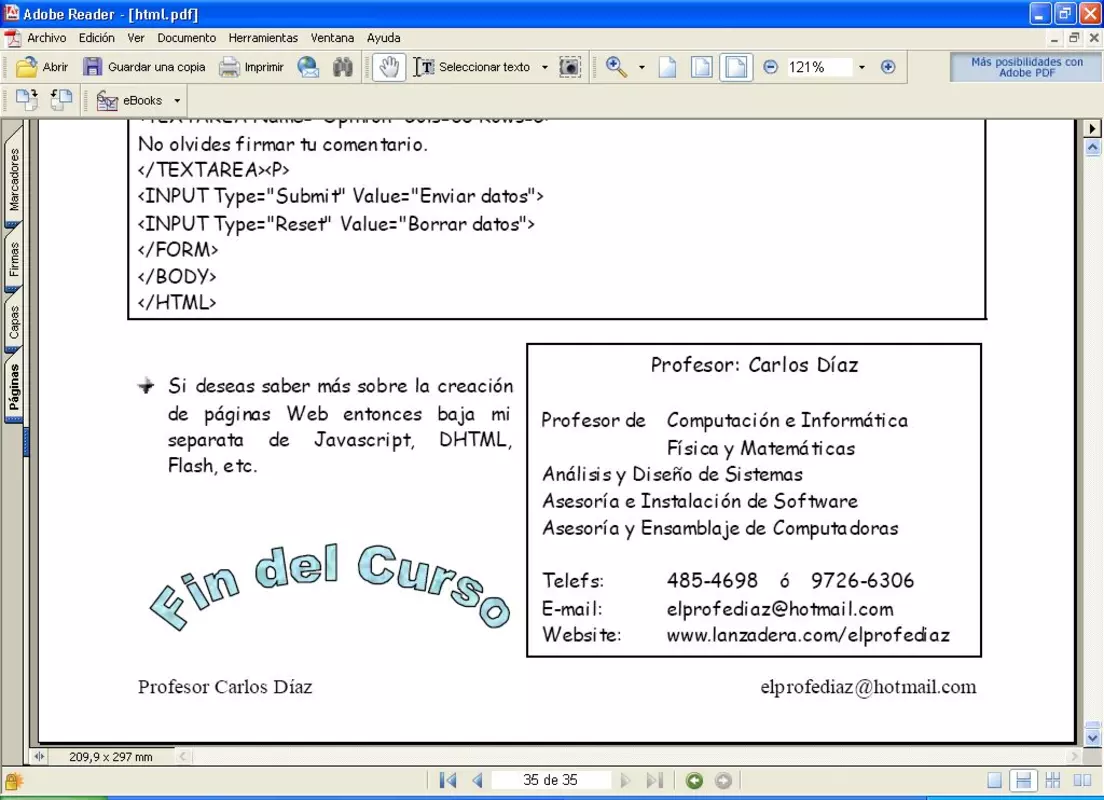Click the 121% zoom field
The image size is (1104, 800).
pyautogui.click(x=817, y=67)
